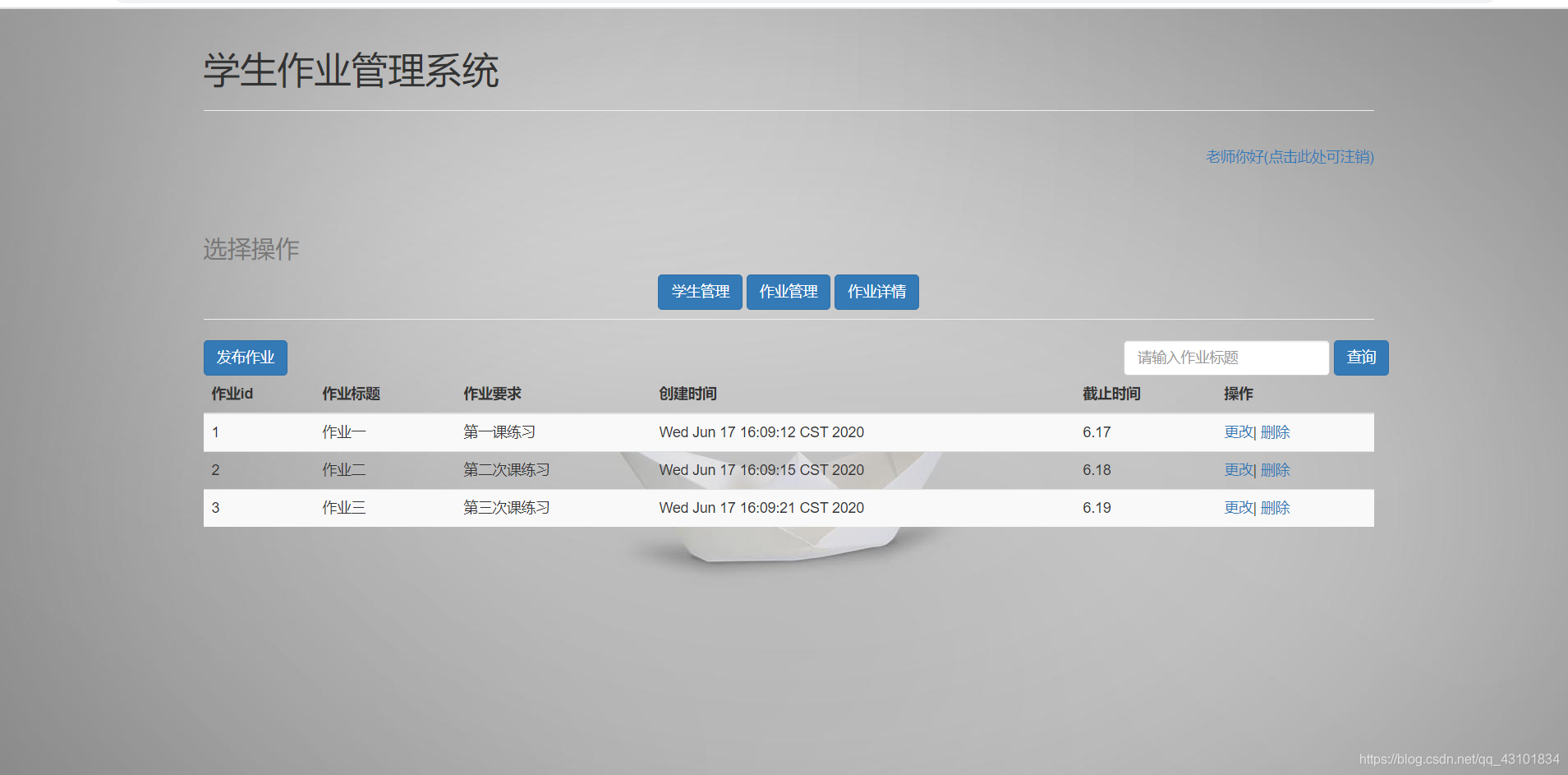Click the deadline 6.17 cell

[1097, 432]
